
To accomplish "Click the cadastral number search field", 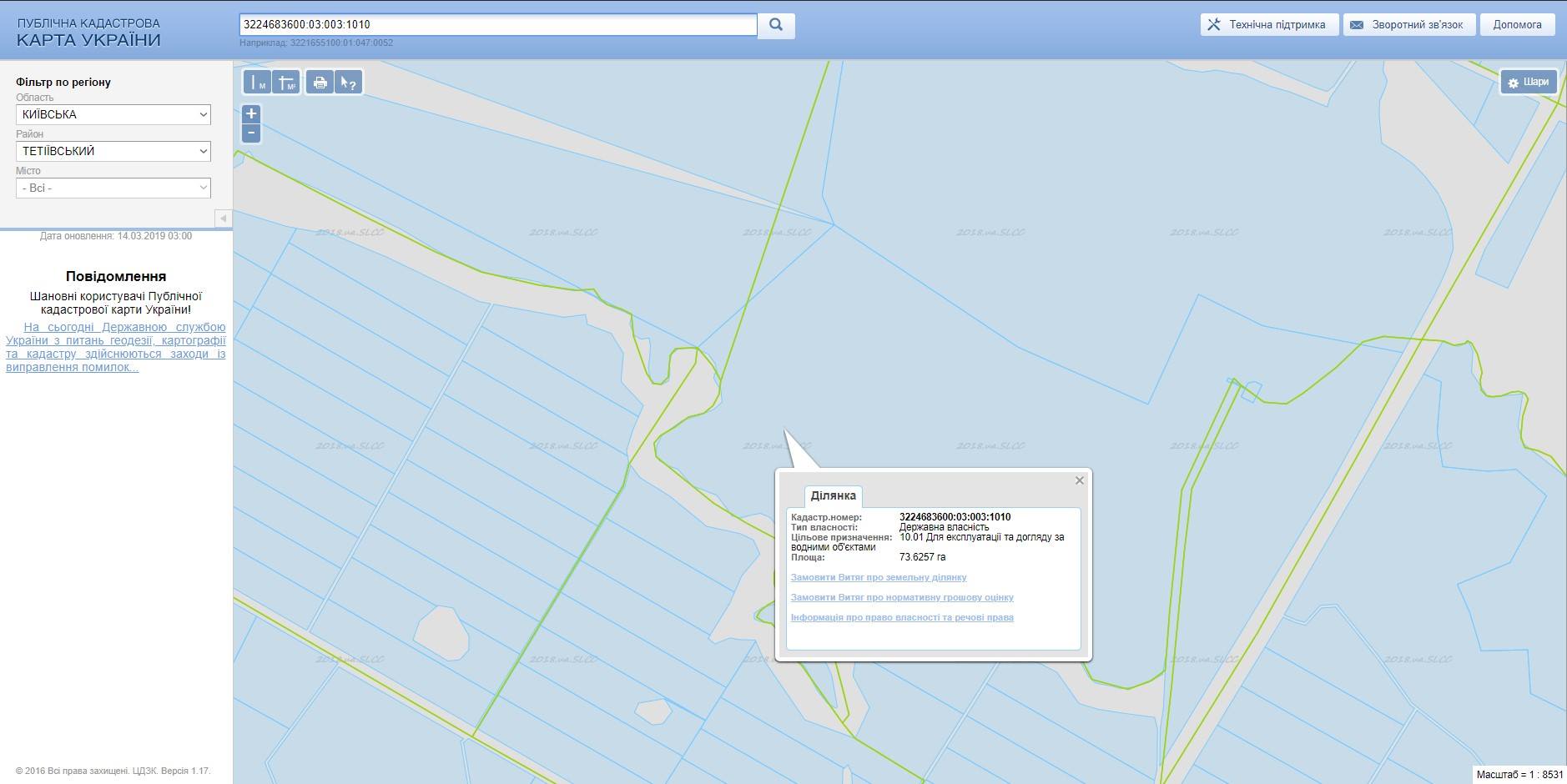I will point(497,25).
